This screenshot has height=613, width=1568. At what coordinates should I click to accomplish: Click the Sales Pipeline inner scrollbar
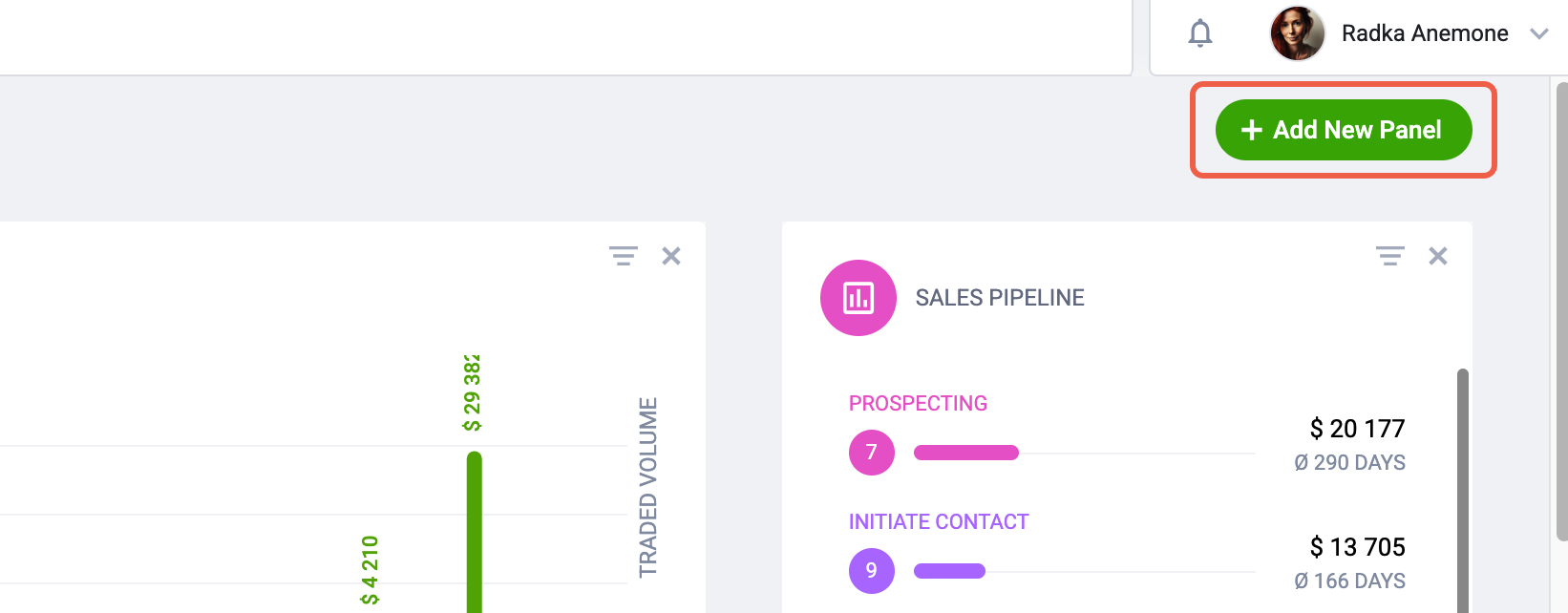pos(1463,491)
